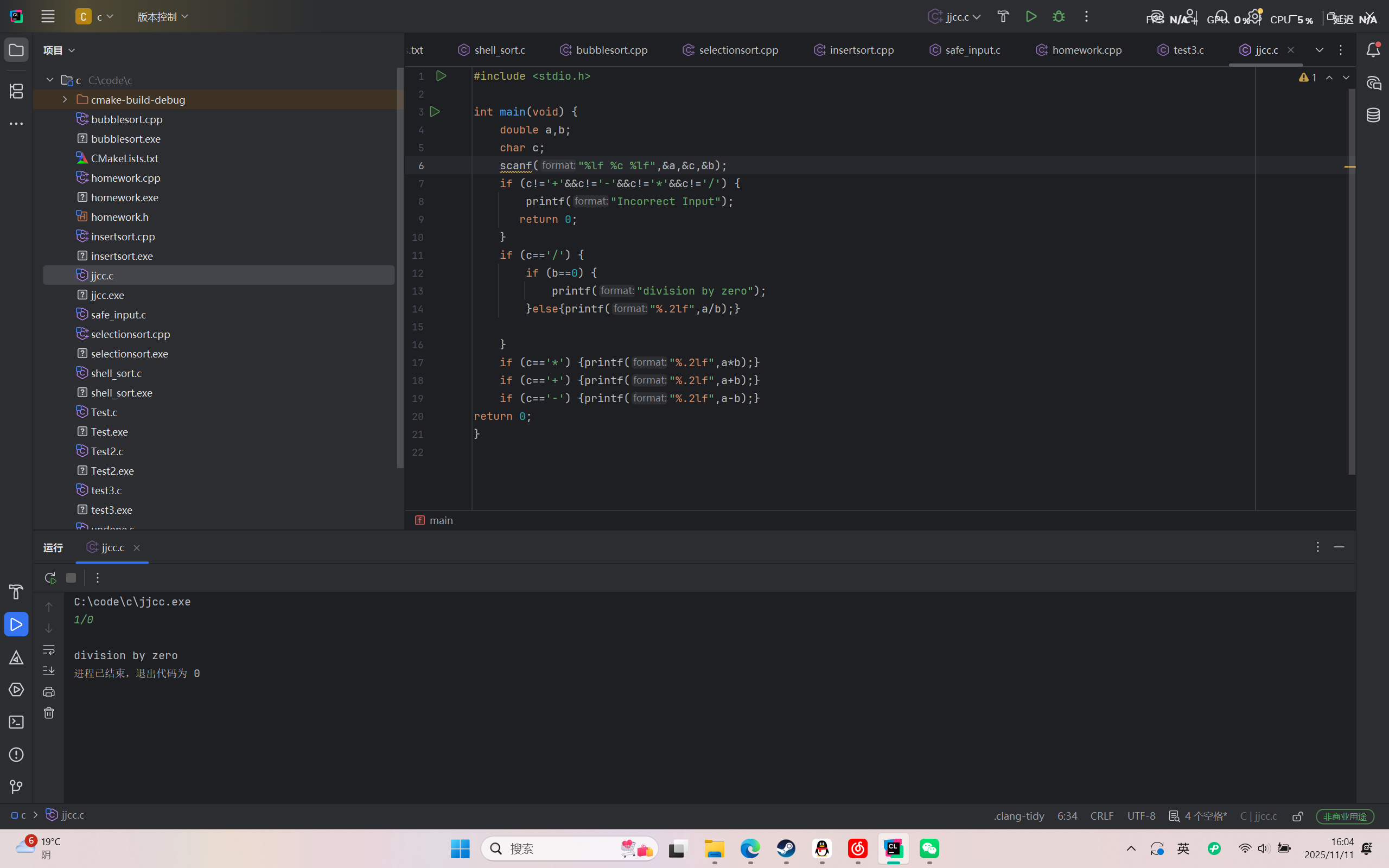The image size is (1389, 868).
Task: Open the Git version control tool window
Action: tap(16, 787)
